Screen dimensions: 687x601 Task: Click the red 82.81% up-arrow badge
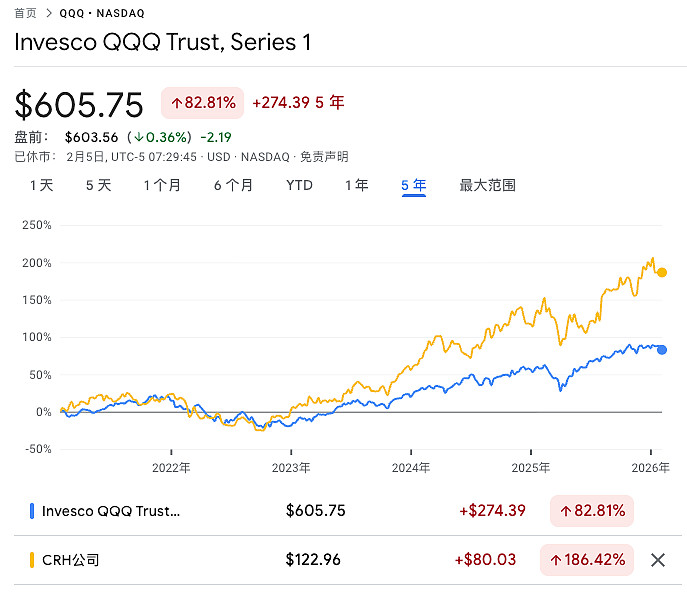pos(202,103)
